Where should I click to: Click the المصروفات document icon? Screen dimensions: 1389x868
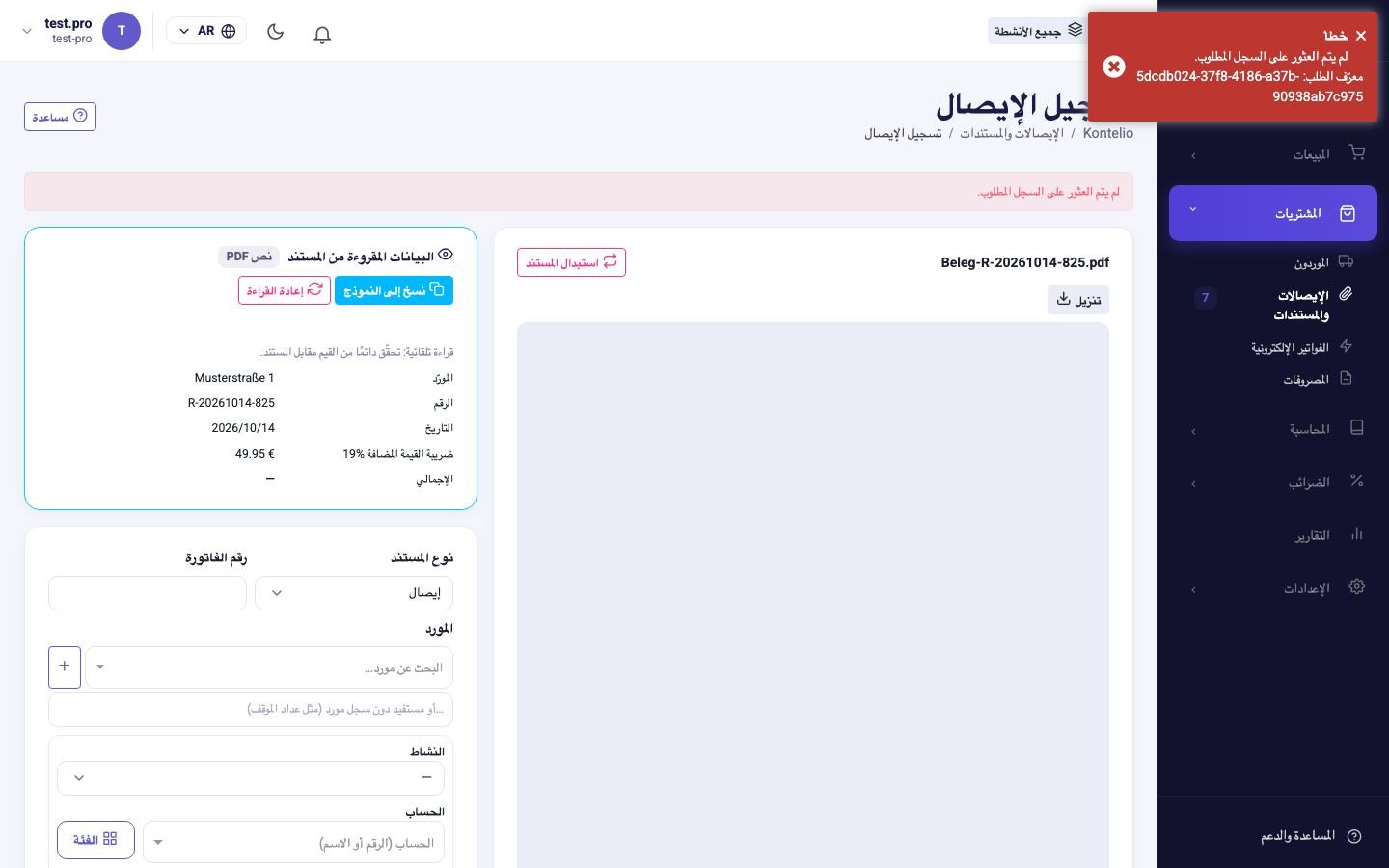point(1346,378)
